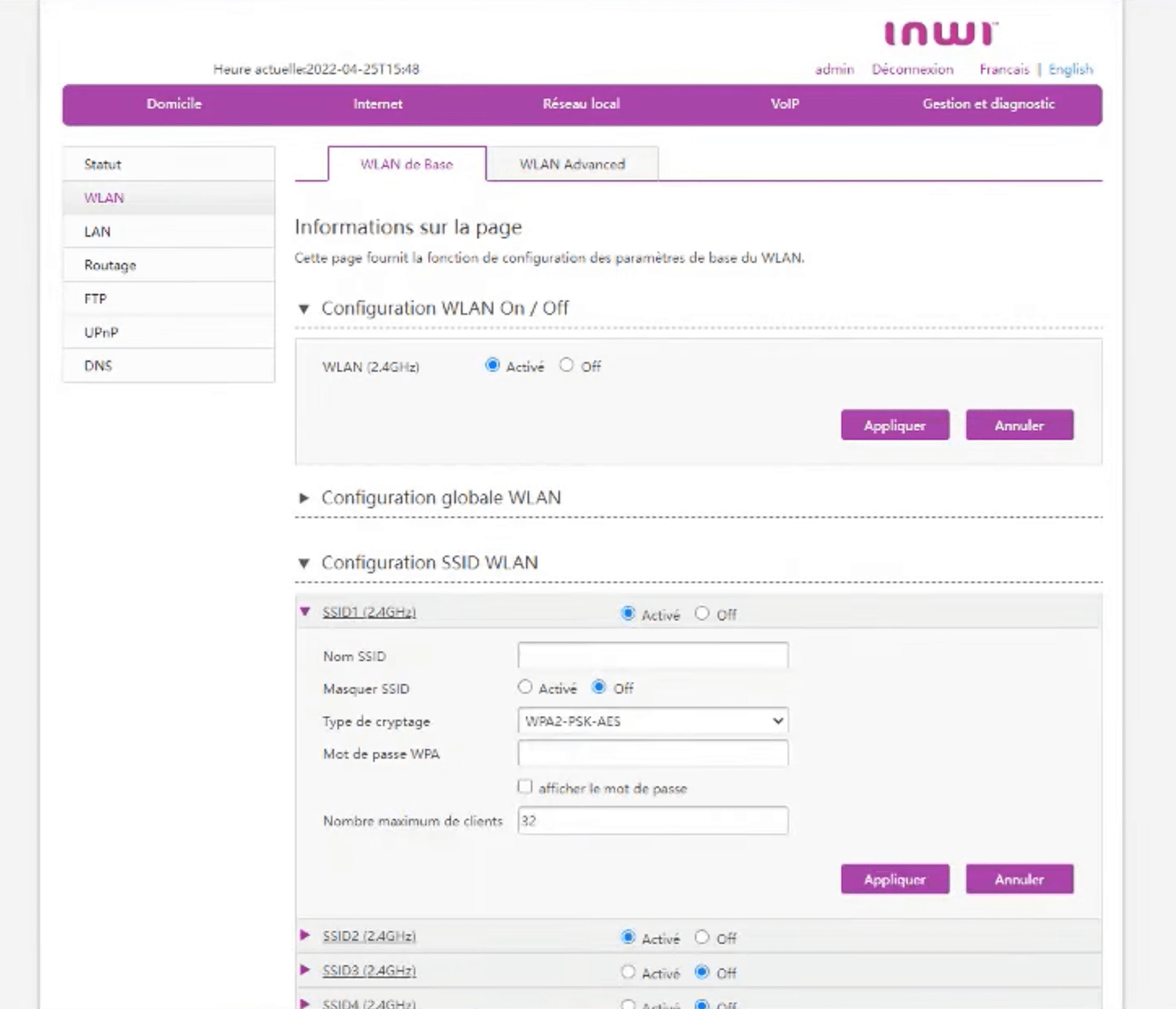This screenshot has height=1009, width=1176.
Task: Open the Gestion et diagnostic menu
Action: pos(988,104)
